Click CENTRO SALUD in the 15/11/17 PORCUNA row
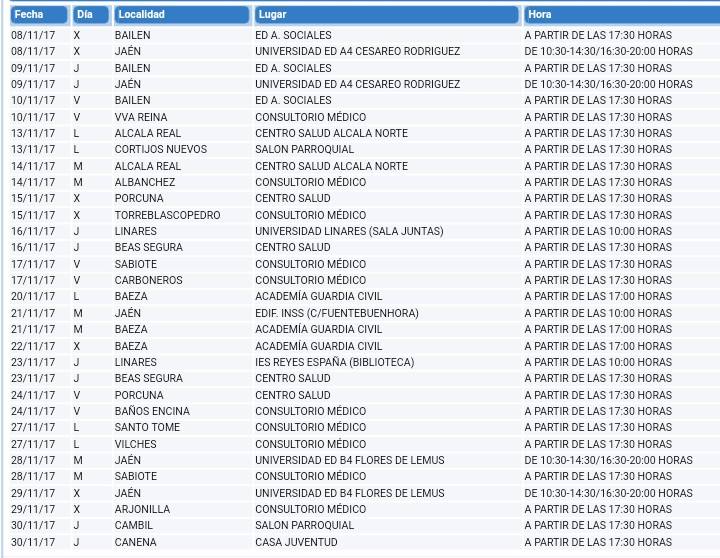 click(x=293, y=198)
